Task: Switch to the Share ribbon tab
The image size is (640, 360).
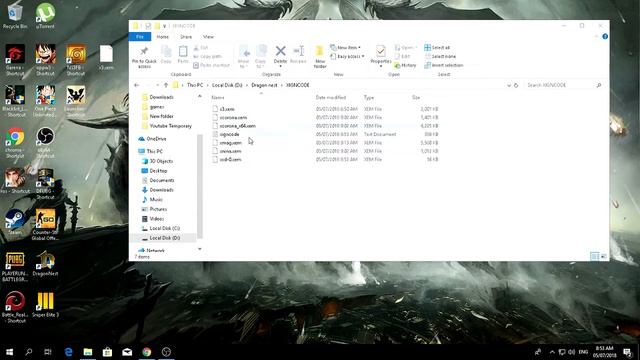Action: click(186, 37)
